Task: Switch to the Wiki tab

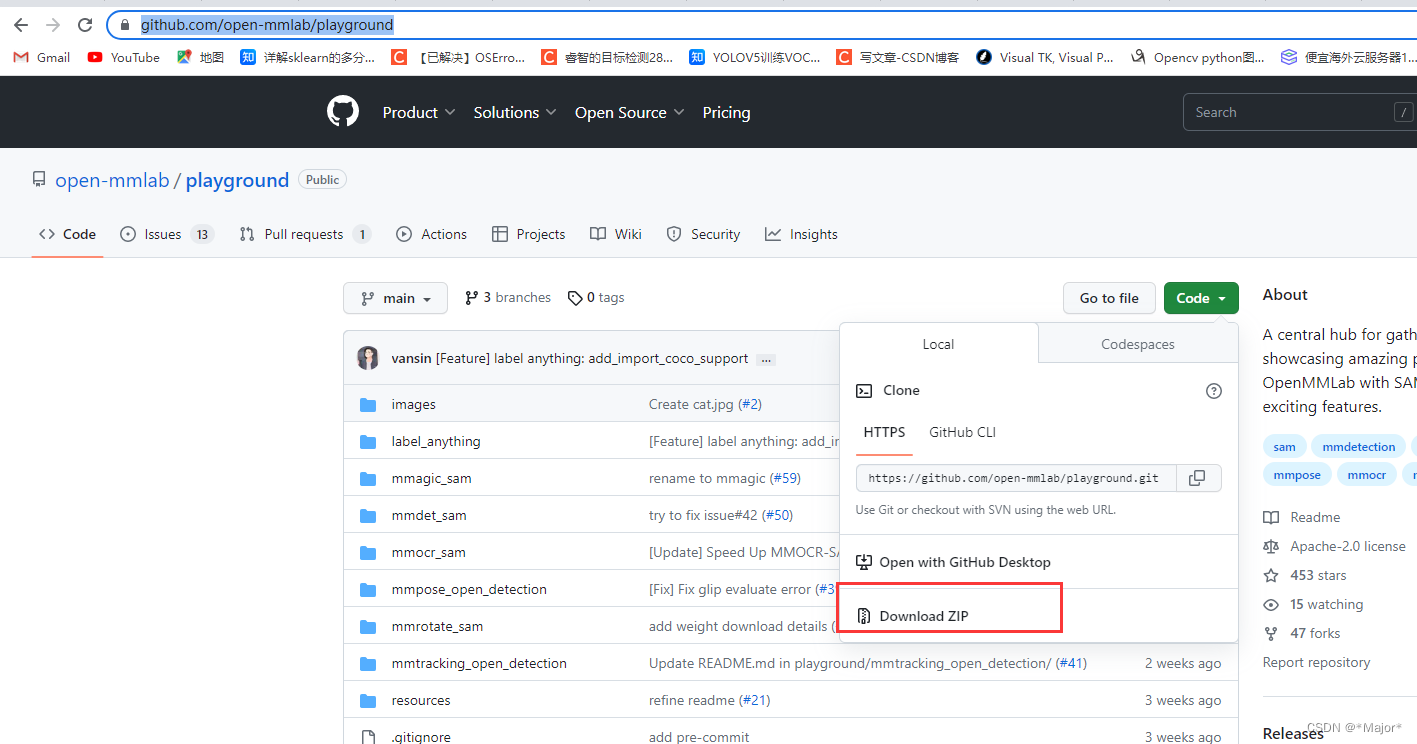Action: click(616, 234)
